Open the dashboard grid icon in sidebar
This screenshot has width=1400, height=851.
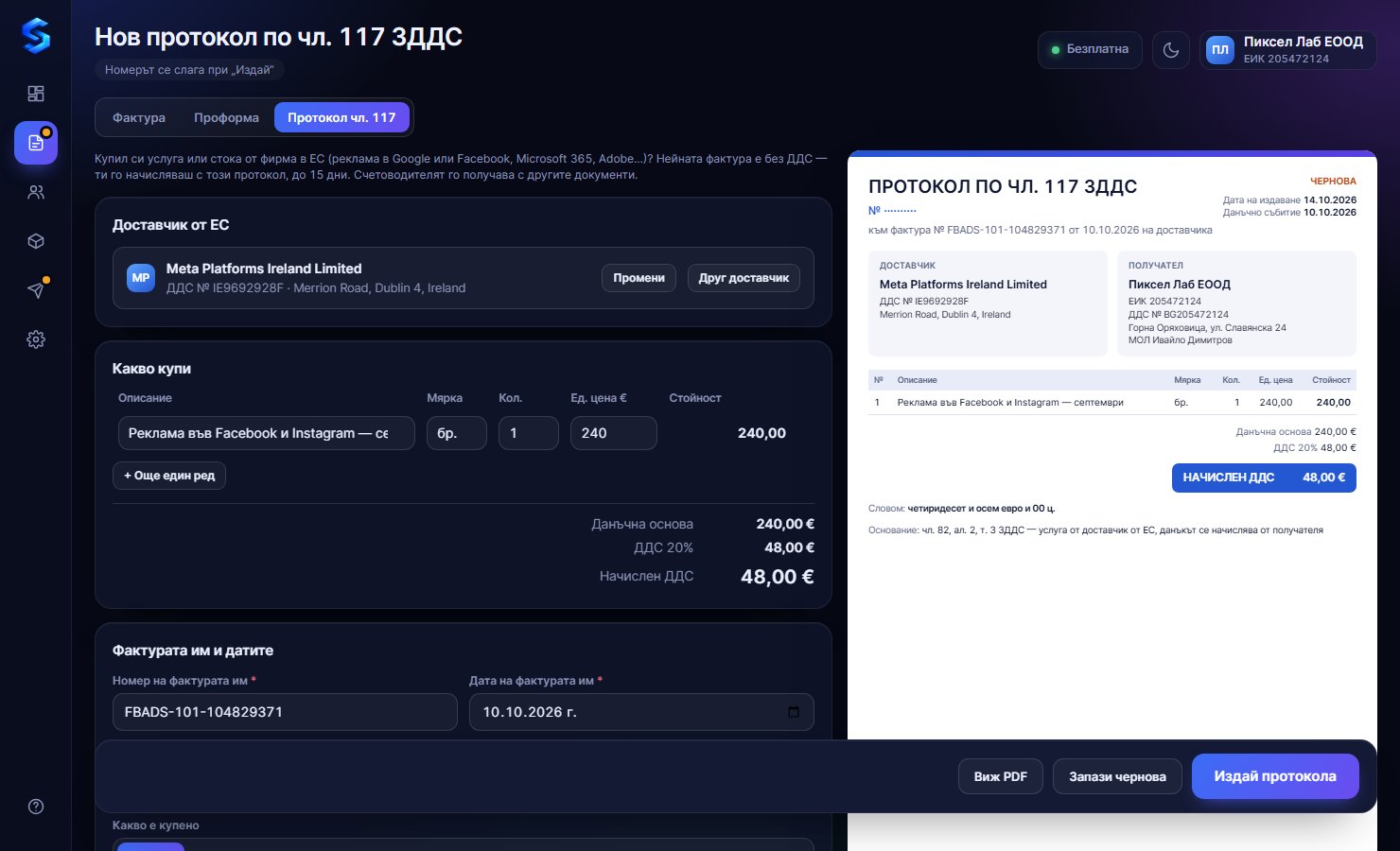coord(36,94)
